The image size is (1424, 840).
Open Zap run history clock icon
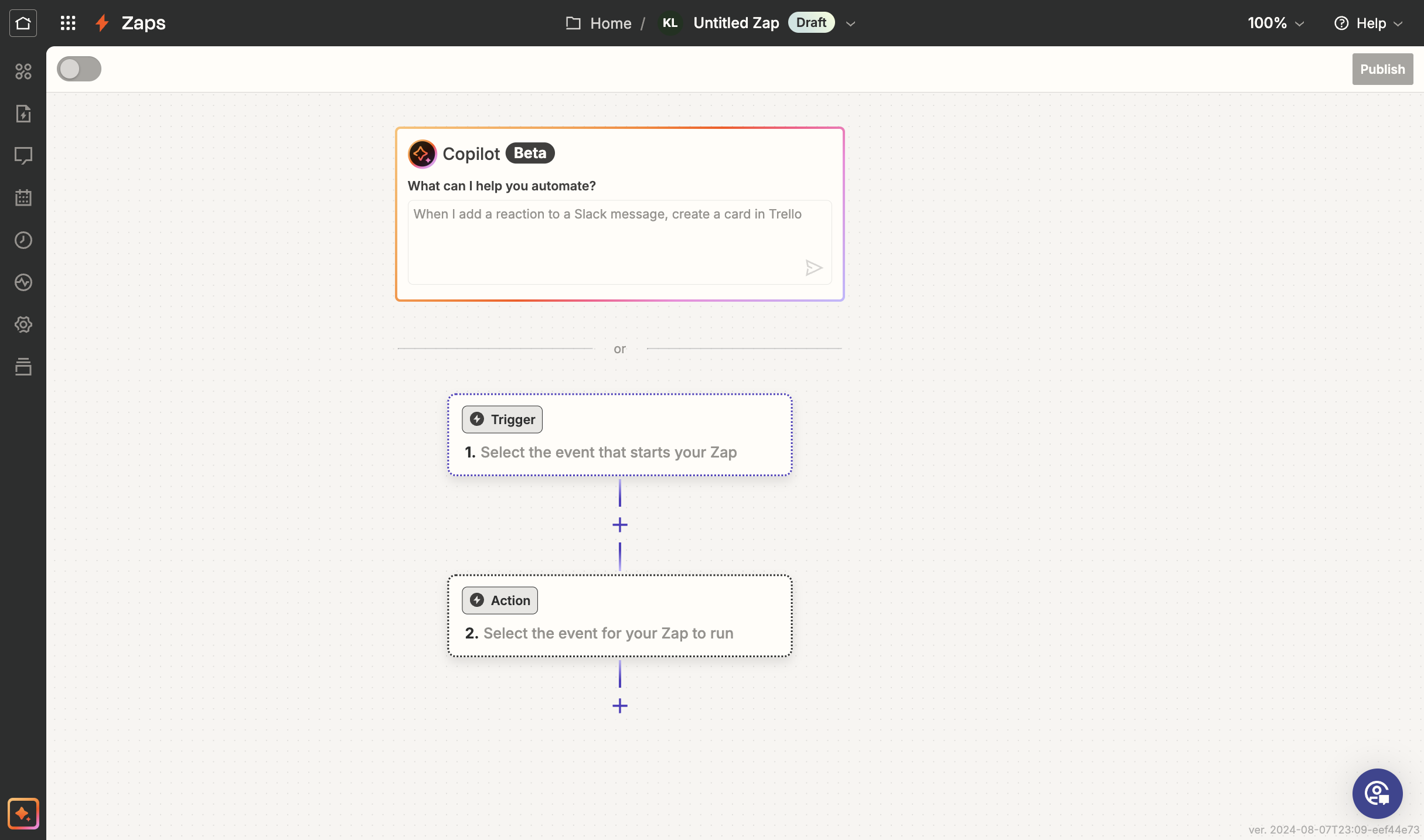pos(23,240)
